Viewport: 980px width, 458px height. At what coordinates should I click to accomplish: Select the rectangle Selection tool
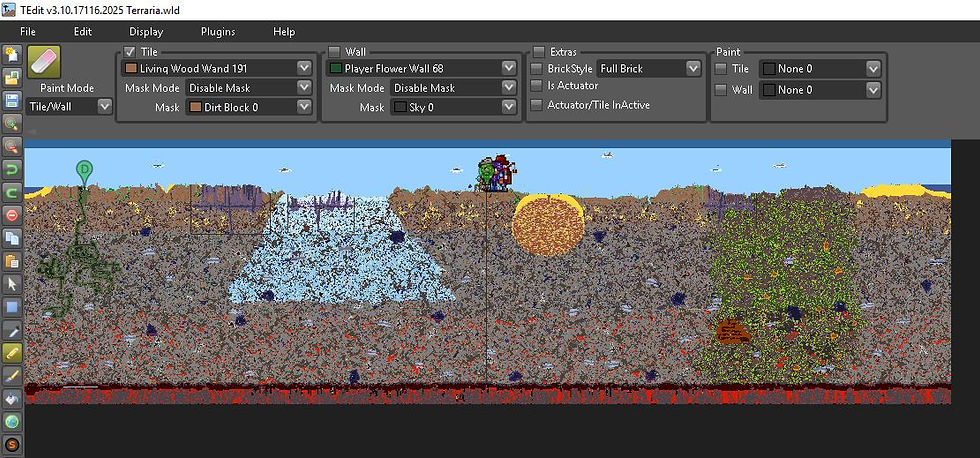click(12, 307)
